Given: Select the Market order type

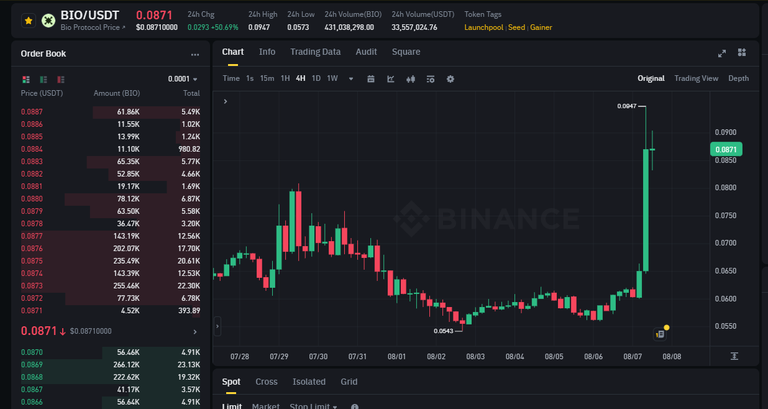Looking at the screenshot, I should pos(265,406).
